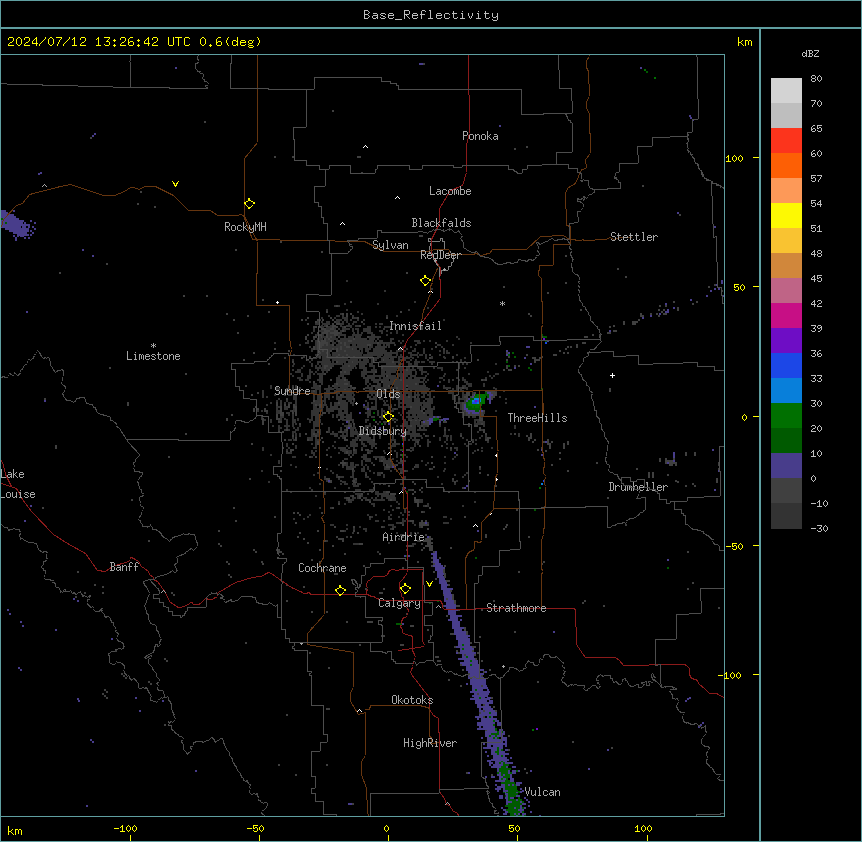Select the light grey 80-70 dBZ legend swatch

(x=786, y=91)
